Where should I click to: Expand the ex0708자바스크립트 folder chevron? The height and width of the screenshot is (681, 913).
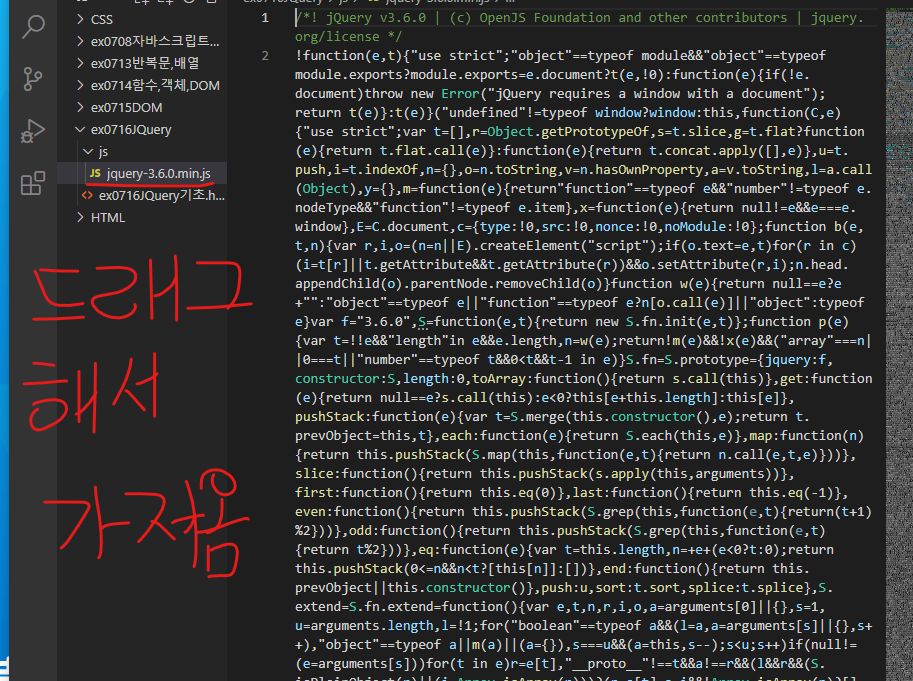(x=80, y=41)
